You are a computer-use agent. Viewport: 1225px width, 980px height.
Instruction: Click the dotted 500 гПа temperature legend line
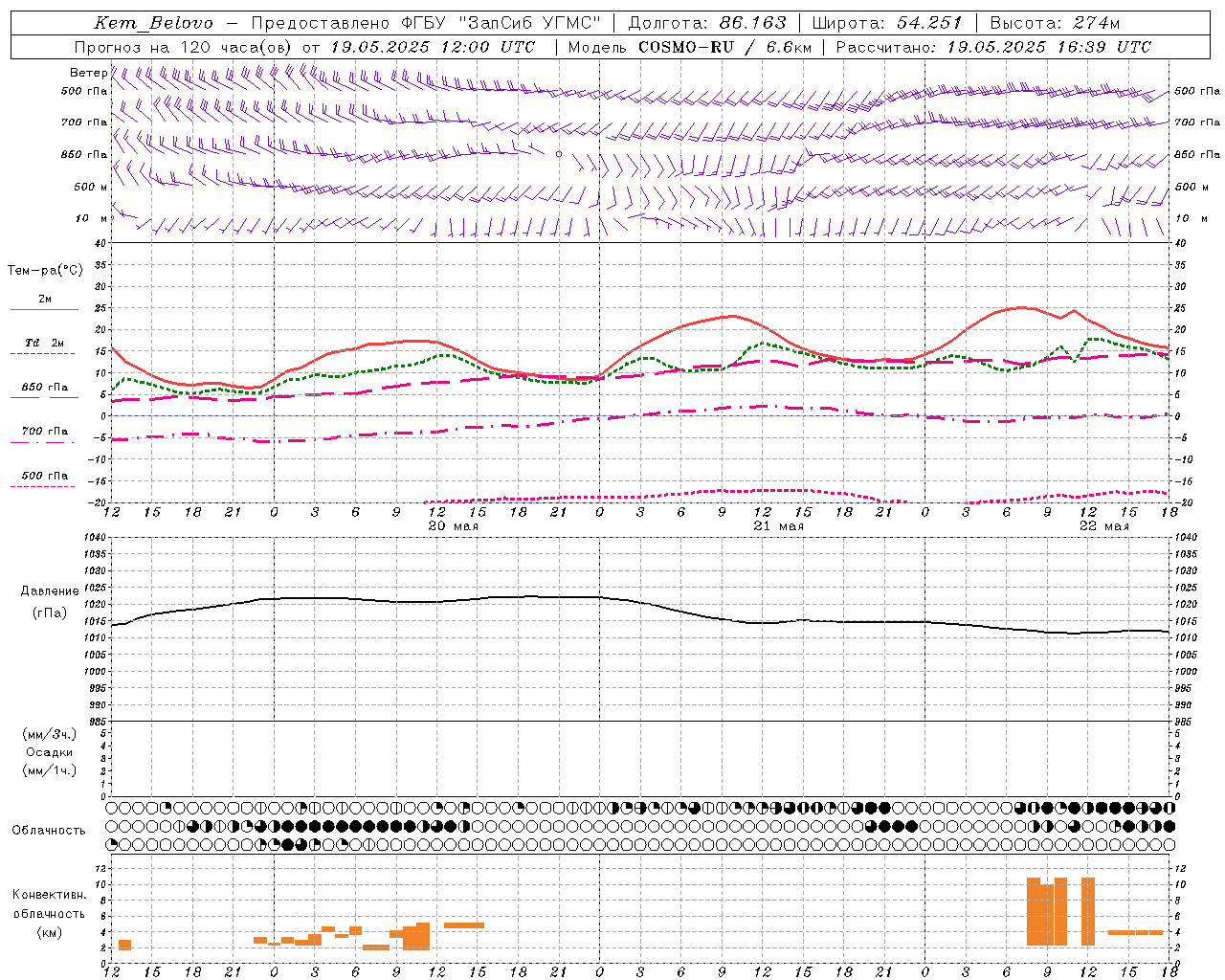43,486
